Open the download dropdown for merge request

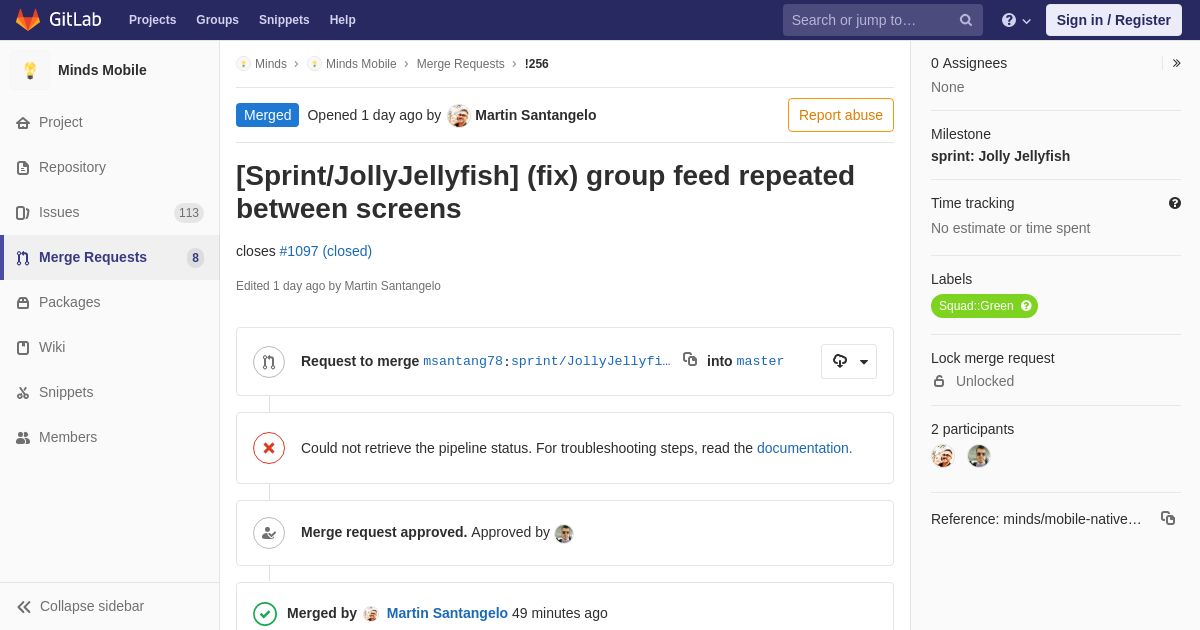(849, 361)
